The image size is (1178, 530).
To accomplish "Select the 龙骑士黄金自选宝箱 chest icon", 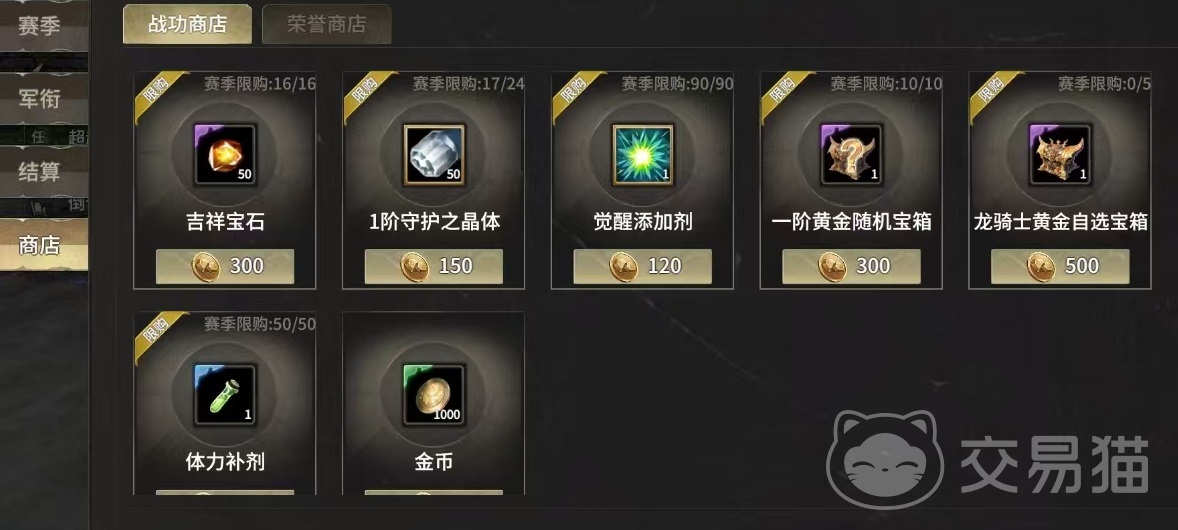I will click(x=1060, y=155).
